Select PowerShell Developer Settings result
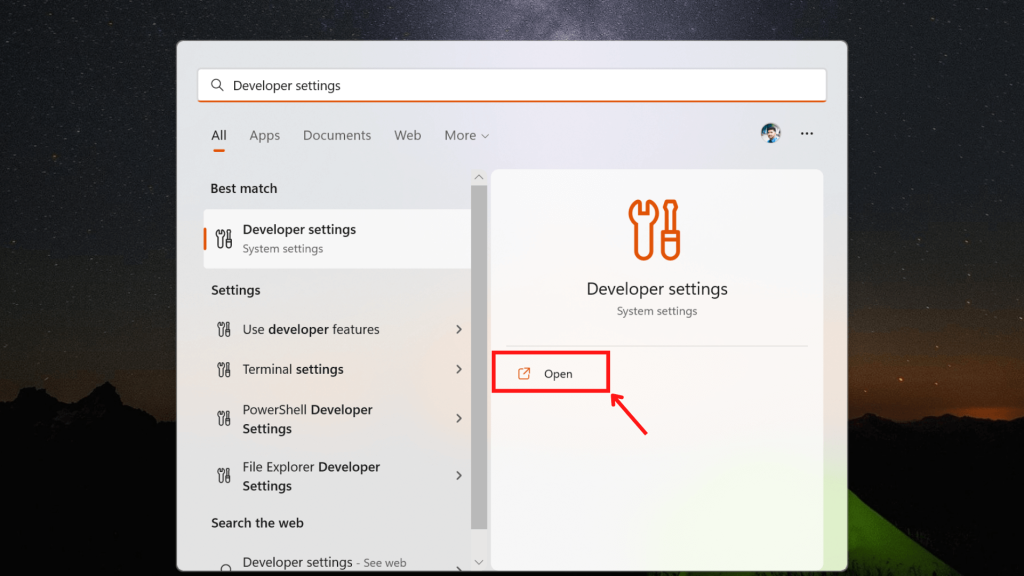Viewport: 1024px width, 576px height. tap(337, 419)
